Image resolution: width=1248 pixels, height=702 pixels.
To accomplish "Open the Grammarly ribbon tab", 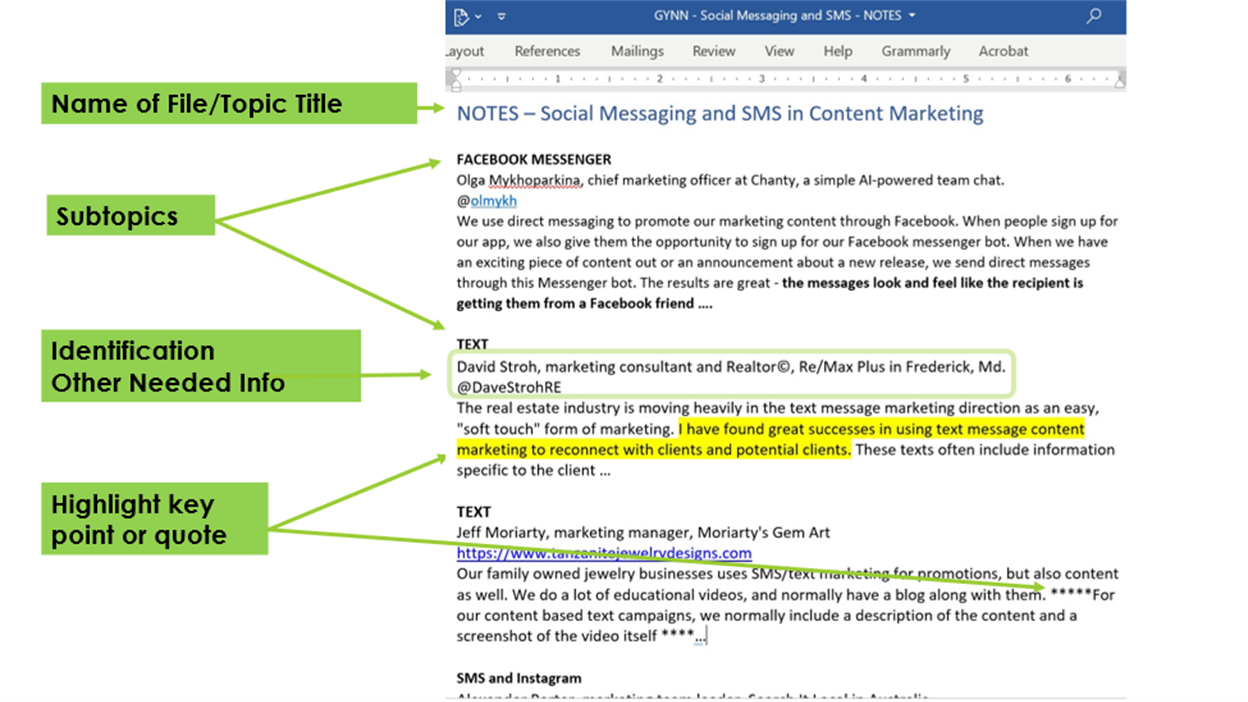I will pyautogui.click(x=915, y=51).
